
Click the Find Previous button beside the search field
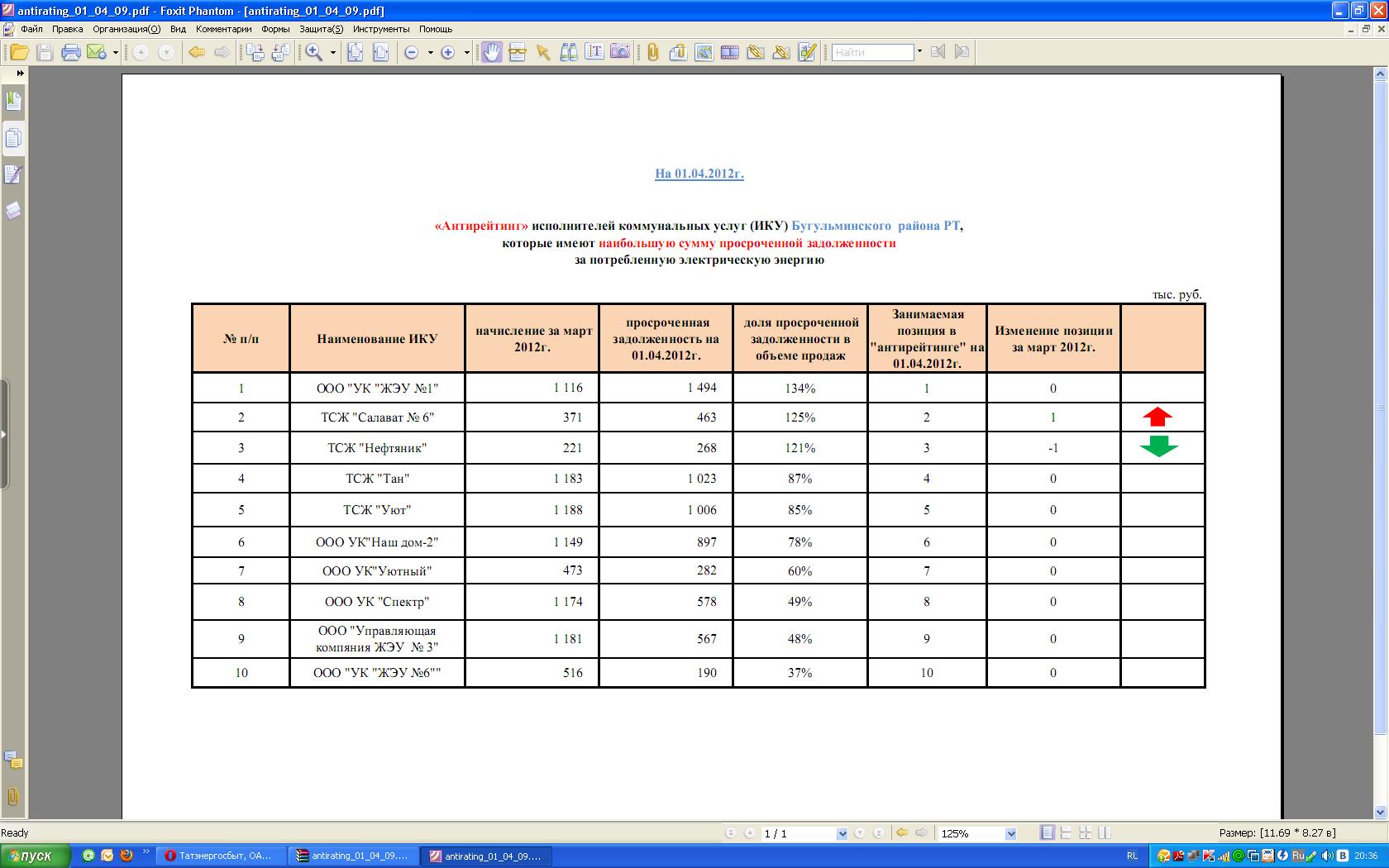[938, 52]
